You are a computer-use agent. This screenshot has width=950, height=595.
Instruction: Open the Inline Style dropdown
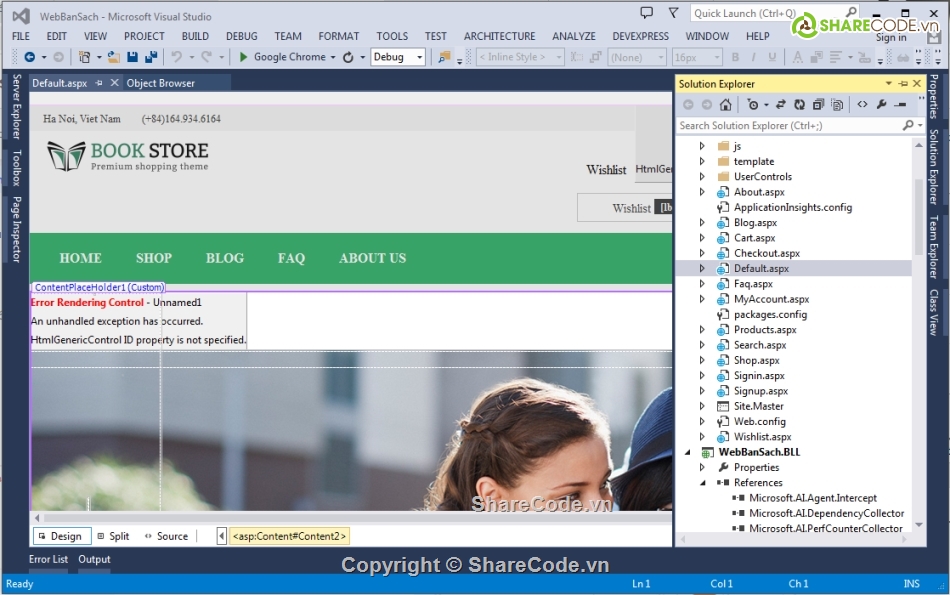[520, 57]
